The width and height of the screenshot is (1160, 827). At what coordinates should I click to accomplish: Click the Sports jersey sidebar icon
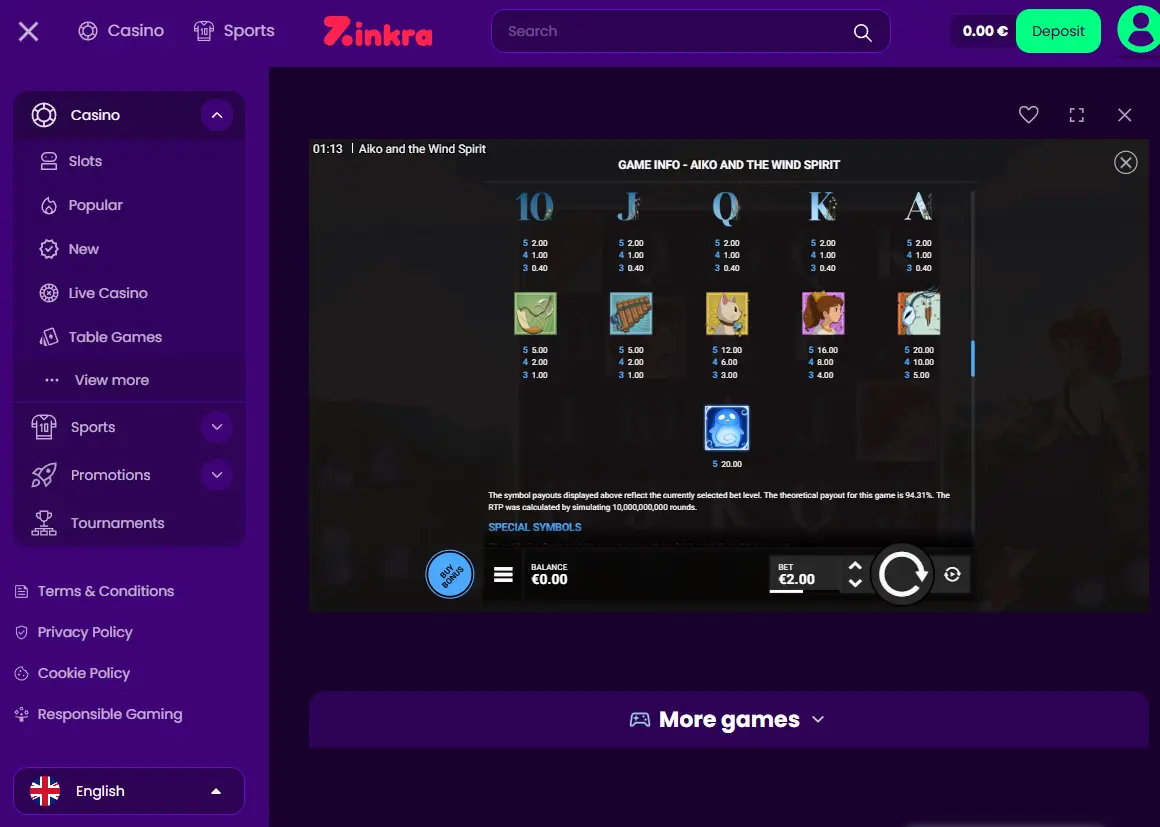[x=44, y=427]
